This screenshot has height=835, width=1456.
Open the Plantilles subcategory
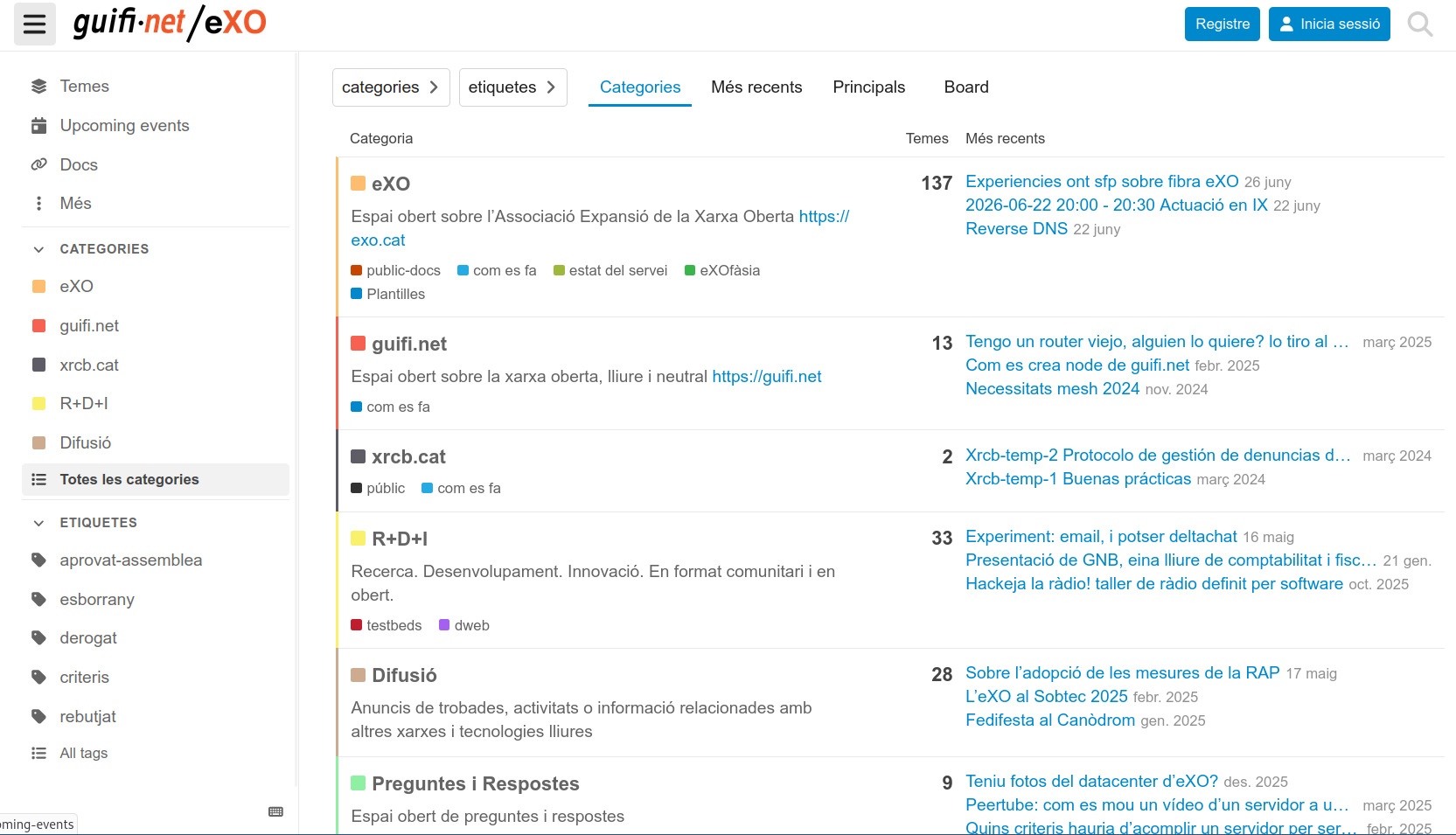[x=388, y=295]
